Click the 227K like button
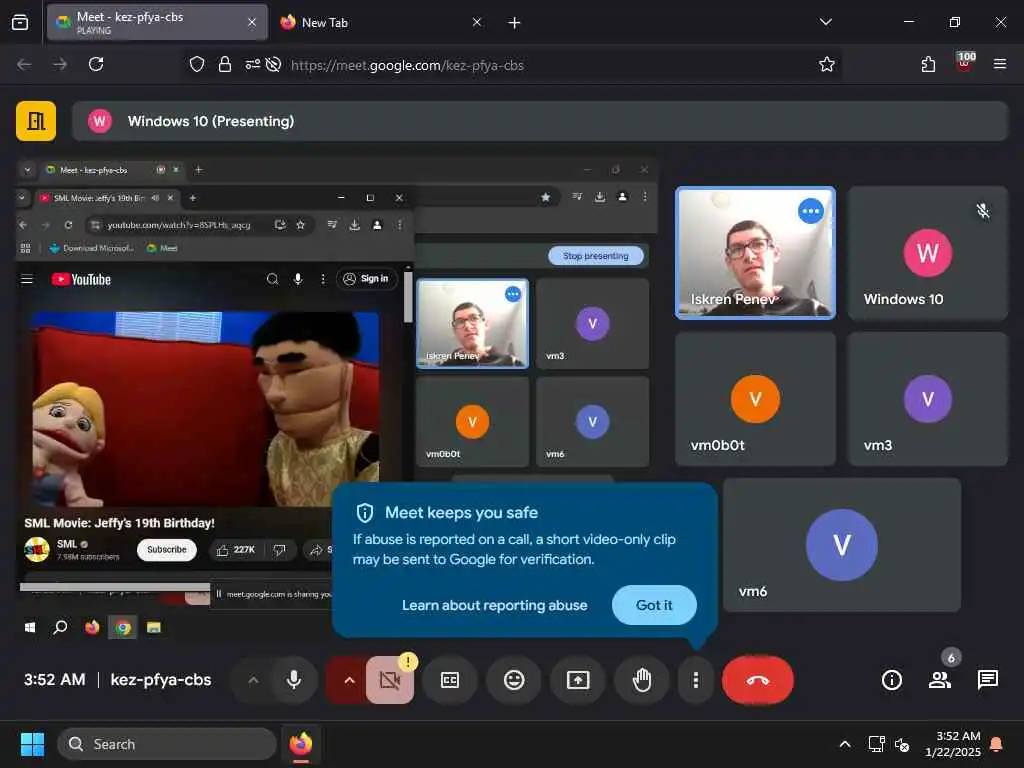This screenshot has height=768, width=1024. [x=236, y=550]
